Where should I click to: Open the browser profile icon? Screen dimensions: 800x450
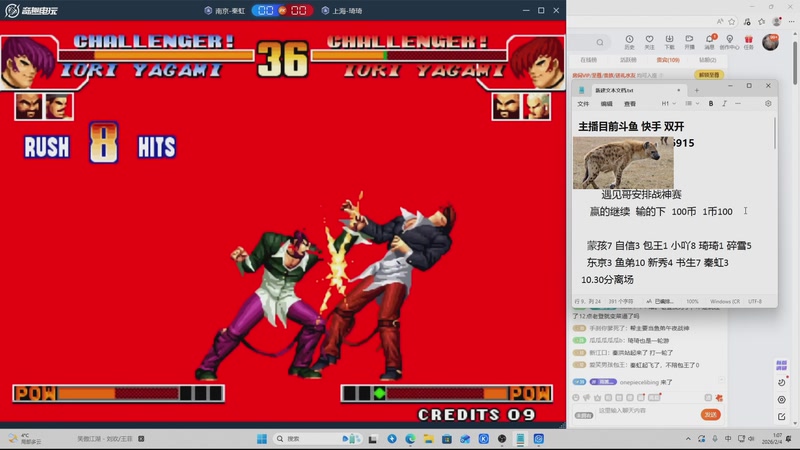(x=777, y=21)
